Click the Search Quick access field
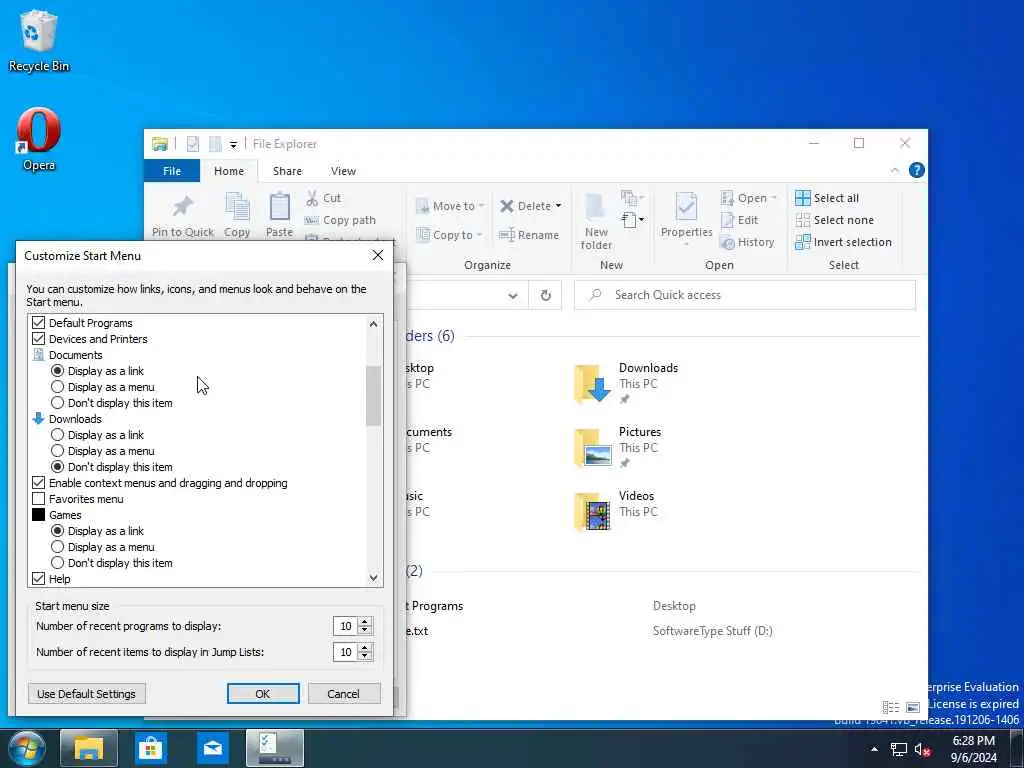Image resolution: width=1024 pixels, height=768 pixels. [x=745, y=295]
